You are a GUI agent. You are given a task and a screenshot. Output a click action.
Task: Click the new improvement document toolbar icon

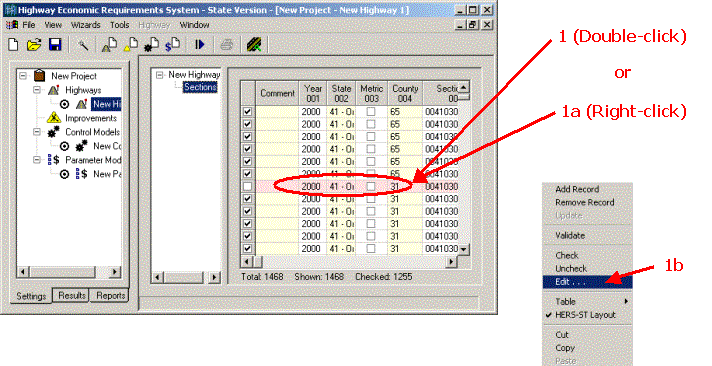click(131, 45)
